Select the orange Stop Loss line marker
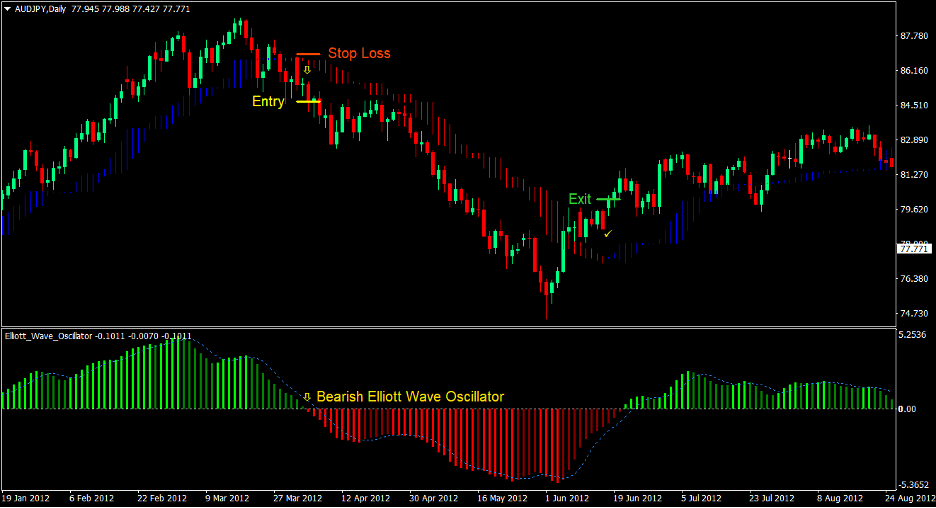 309,54
